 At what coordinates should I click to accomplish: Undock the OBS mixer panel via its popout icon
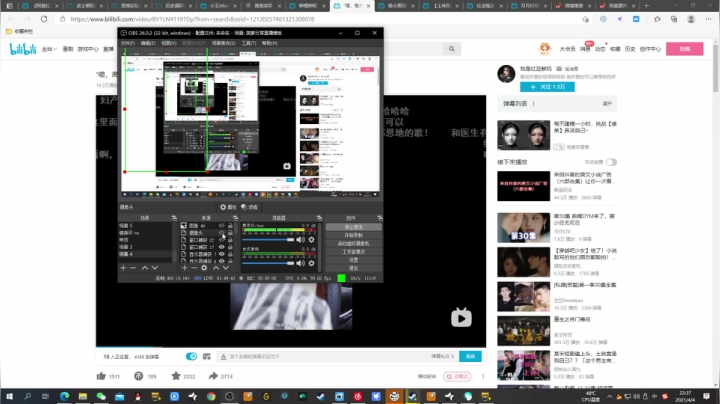point(319,218)
